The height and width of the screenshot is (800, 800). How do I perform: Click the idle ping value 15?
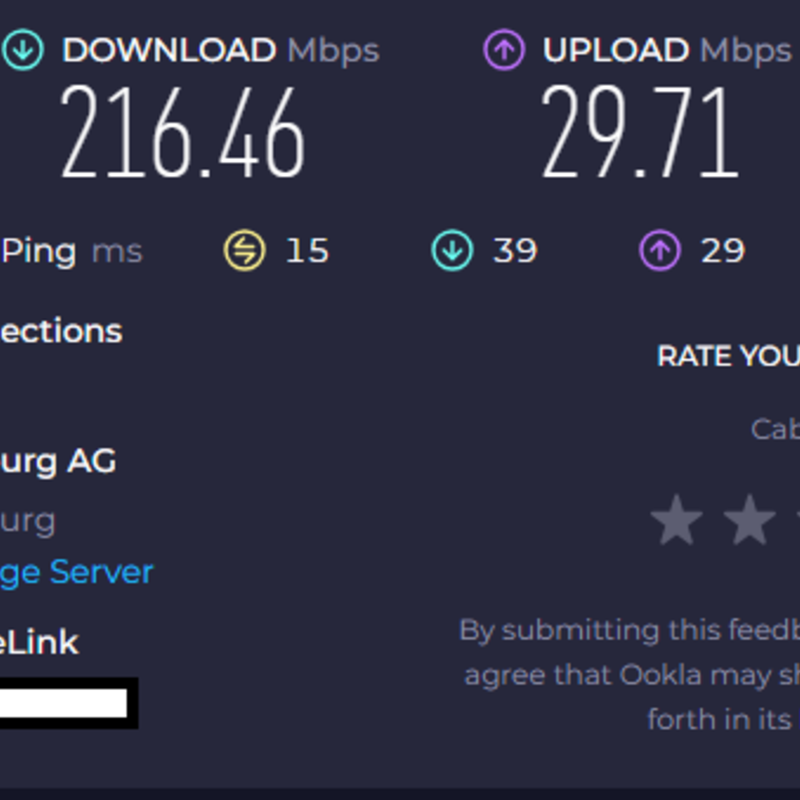tap(307, 251)
